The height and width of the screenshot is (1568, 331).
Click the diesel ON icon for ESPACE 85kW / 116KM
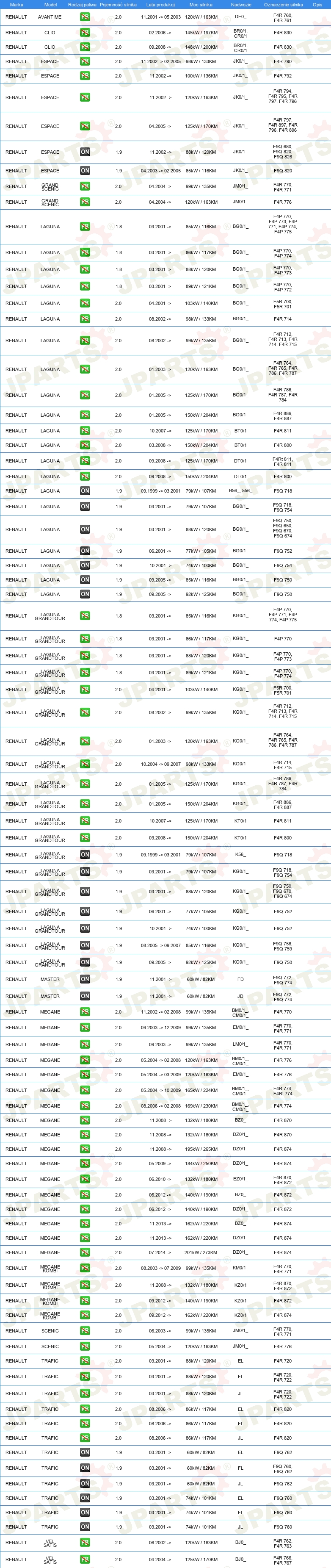(x=85, y=171)
